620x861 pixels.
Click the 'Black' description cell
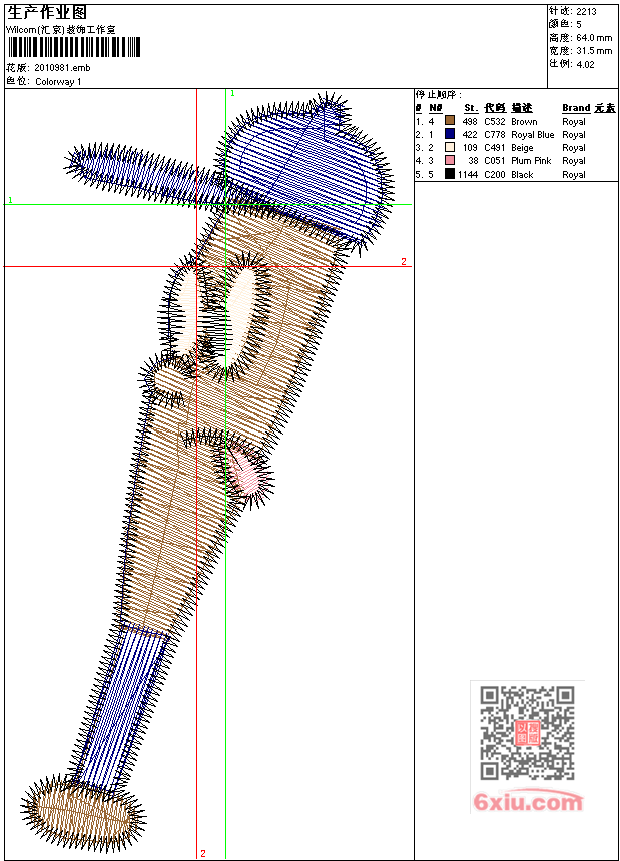click(x=522, y=175)
